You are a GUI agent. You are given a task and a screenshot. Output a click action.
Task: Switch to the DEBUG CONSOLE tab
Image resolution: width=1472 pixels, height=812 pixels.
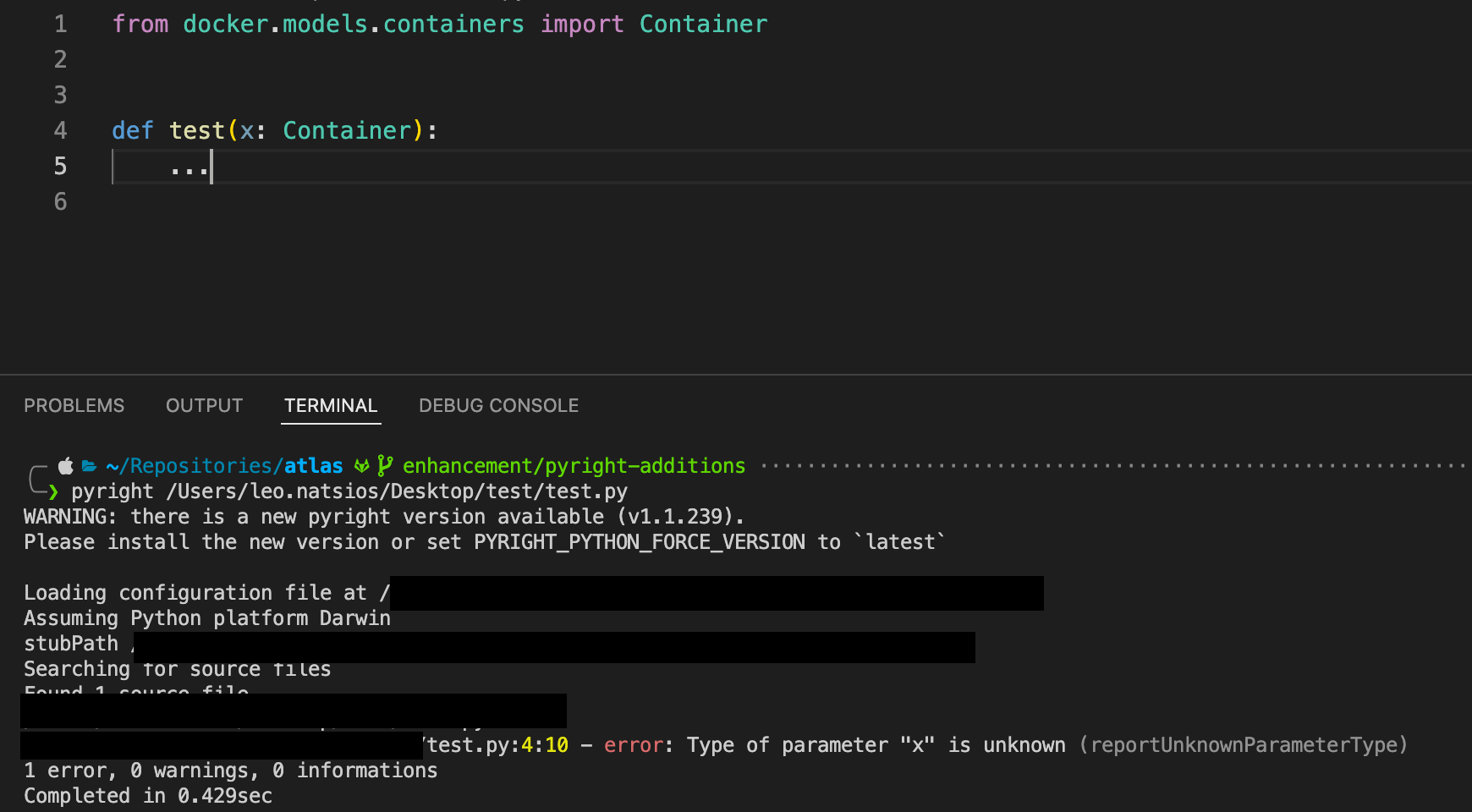pyautogui.click(x=498, y=405)
